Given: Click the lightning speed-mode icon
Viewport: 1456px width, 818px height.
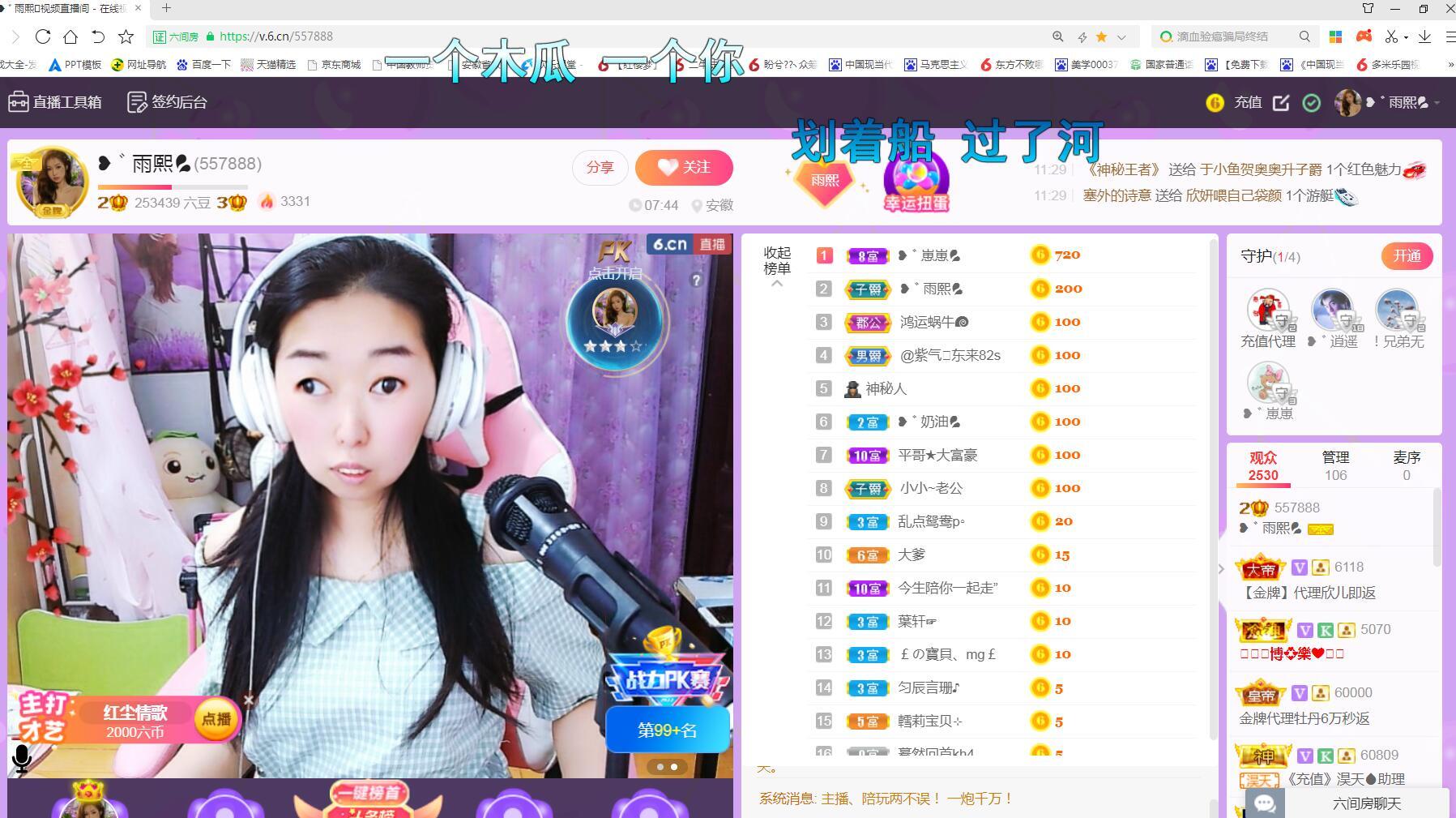Looking at the screenshot, I should coord(1081,36).
